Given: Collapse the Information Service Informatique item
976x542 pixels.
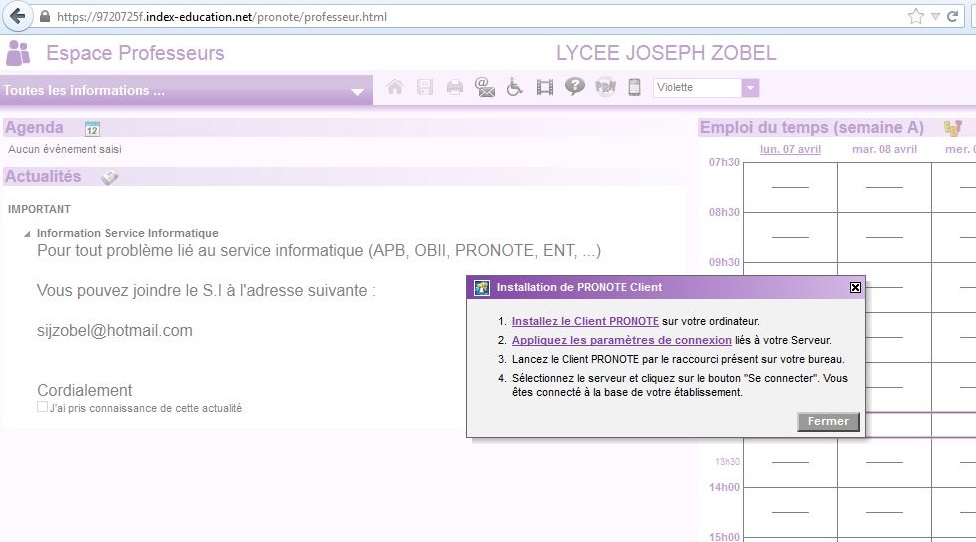Looking at the screenshot, I should [x=27, y=234].
